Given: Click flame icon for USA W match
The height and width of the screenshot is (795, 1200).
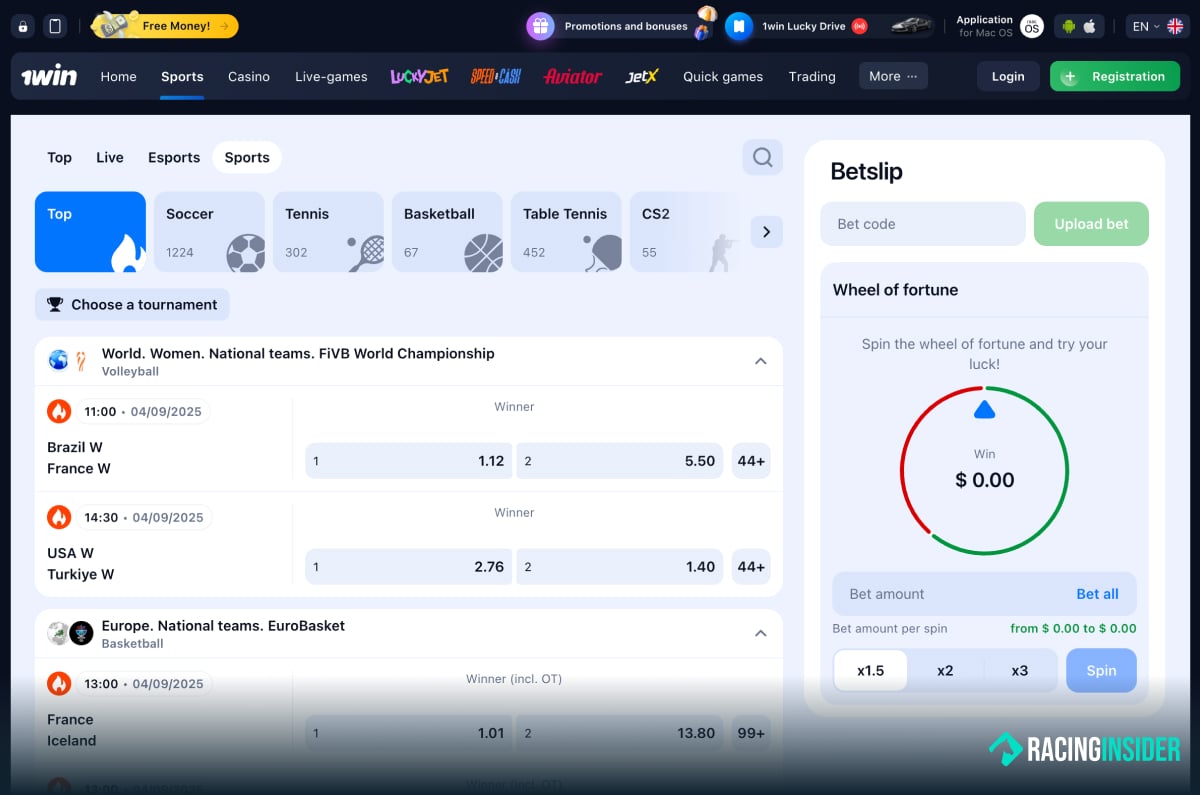Looking at the screenshot, I should 59,517.
